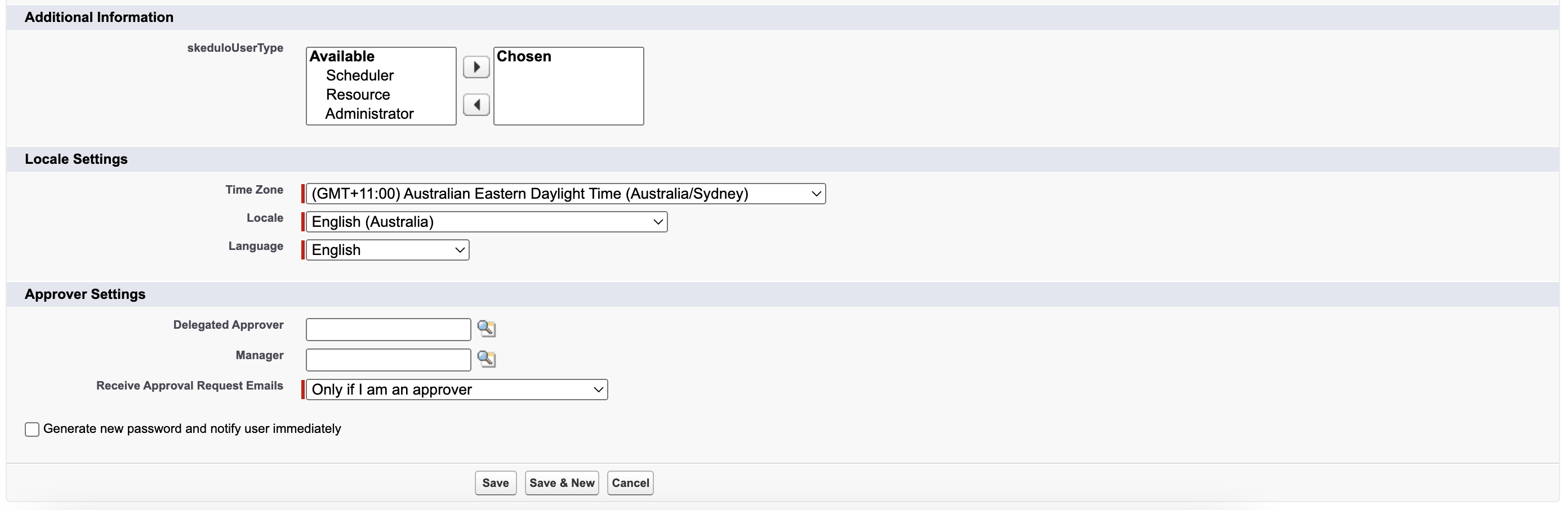Click the Save button
The image size is (1568, 510).
[x=496, y=483]
